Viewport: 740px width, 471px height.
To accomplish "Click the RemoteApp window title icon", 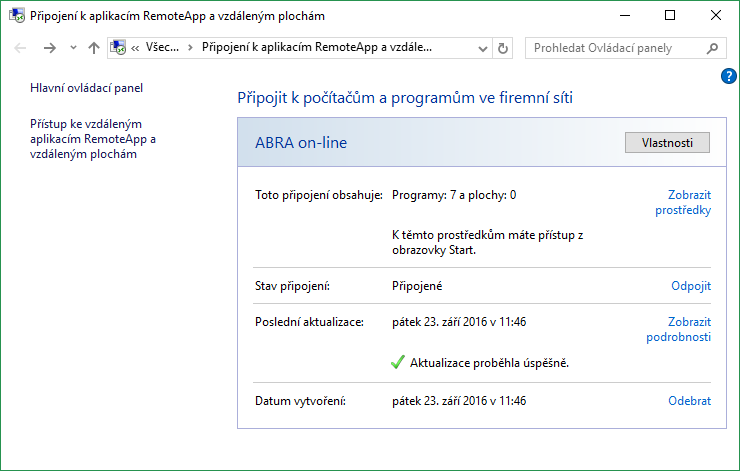I will click(x=15, y=16).
